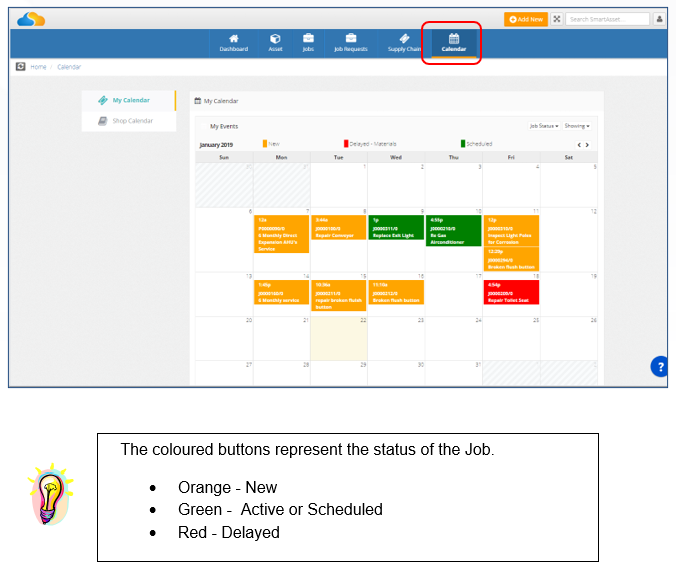Open the 1:45p 6 Monthly service event
The width and height of the screenshot is (676, 565).
[x=281, y=292]
